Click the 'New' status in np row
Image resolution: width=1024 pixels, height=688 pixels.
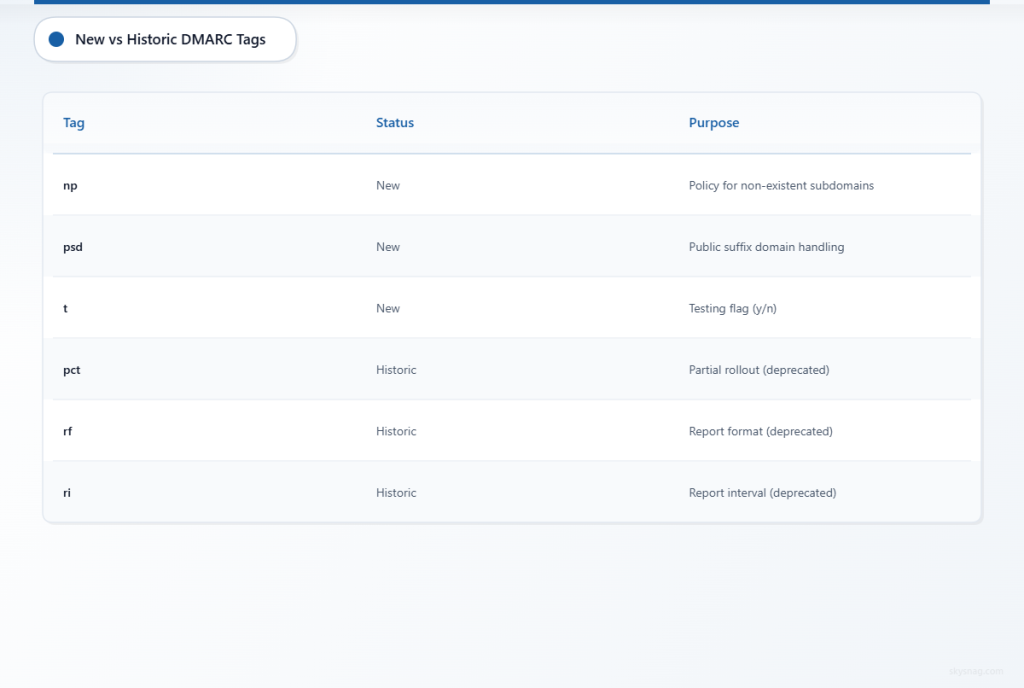pyautogui.click(x=388, y=185)
